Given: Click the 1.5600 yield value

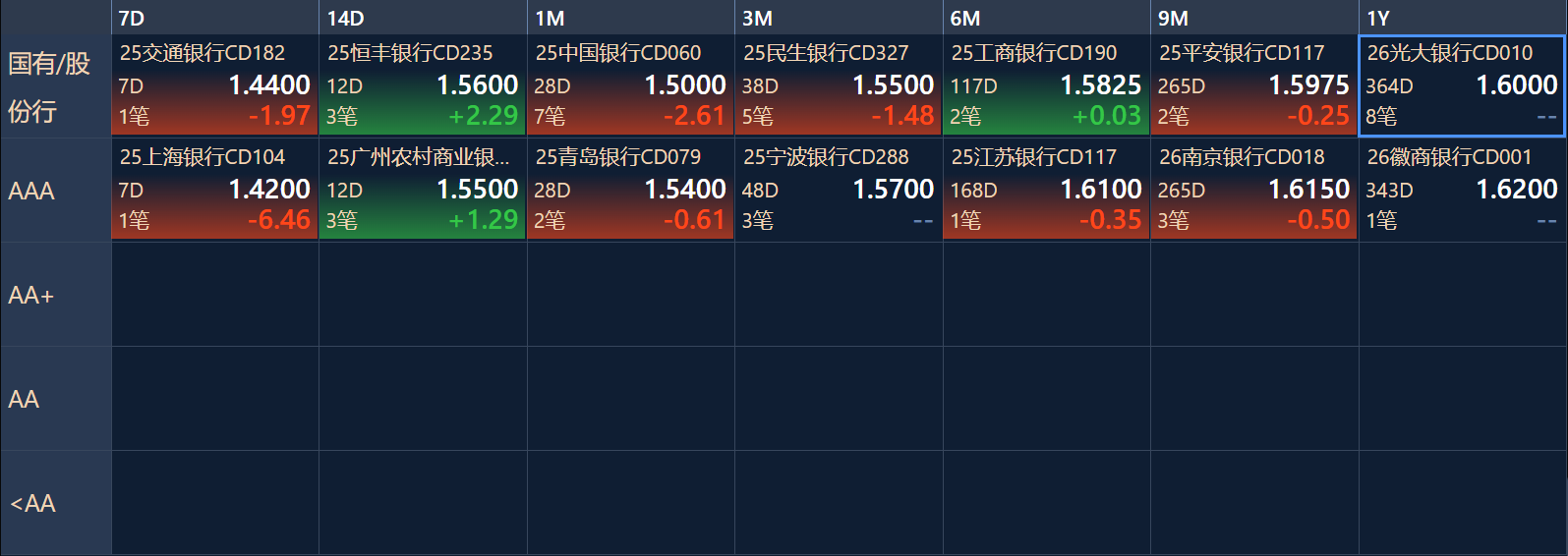Looking at the screenshot, I should pyautogui.click(x=478, y=85).
